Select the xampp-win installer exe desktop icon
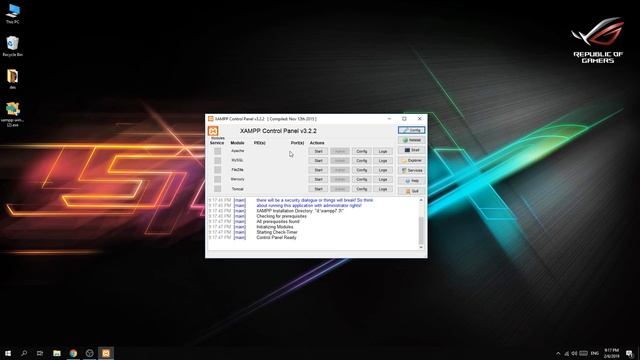640x360 pixels. (13, 114)
